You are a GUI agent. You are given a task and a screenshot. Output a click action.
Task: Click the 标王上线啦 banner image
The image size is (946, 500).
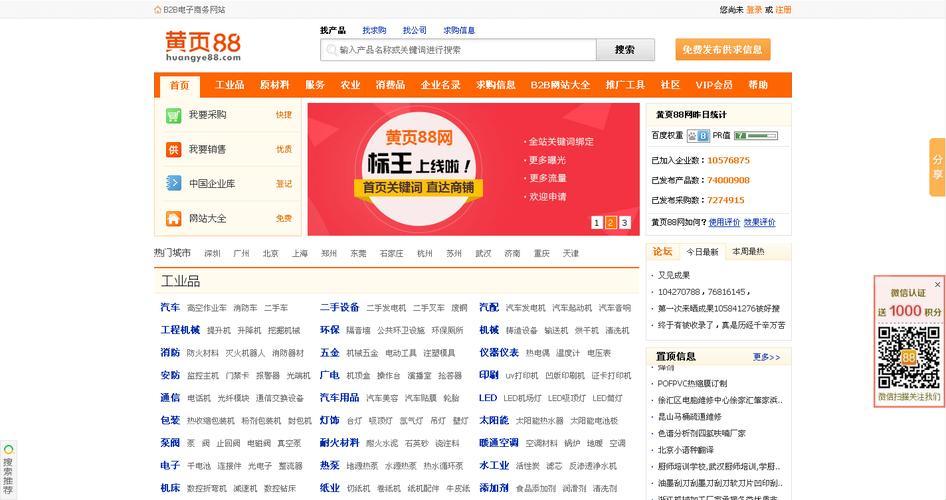(x=474, y=169)
